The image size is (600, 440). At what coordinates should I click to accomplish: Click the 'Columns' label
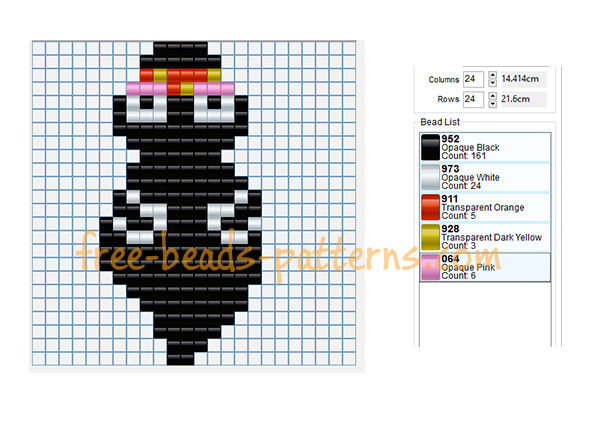click(x=444, y=80)
